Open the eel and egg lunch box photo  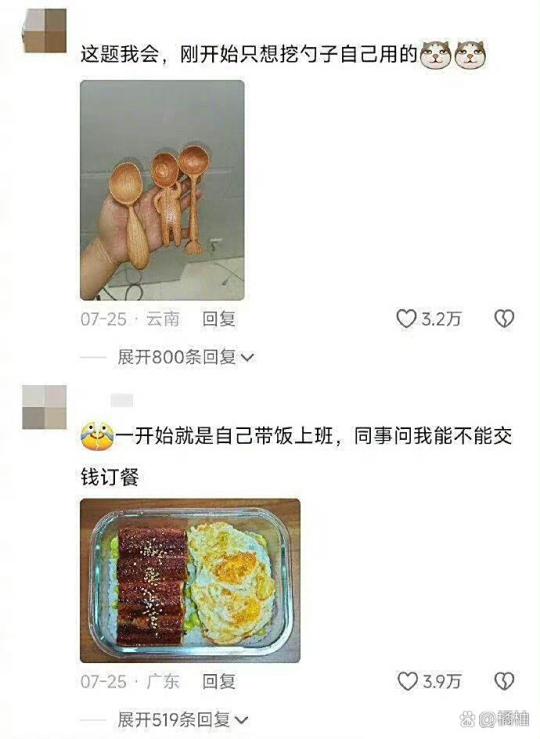point(190,581)
